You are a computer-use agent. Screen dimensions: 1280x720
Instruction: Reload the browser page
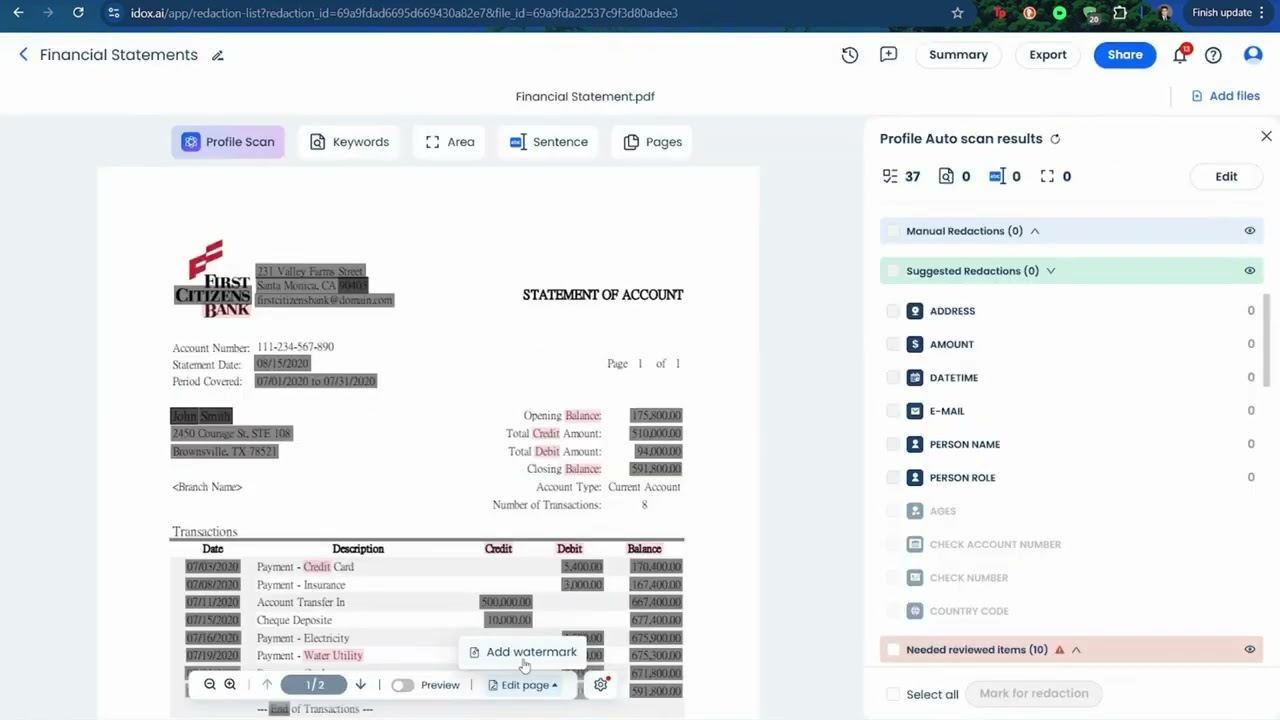78,13
